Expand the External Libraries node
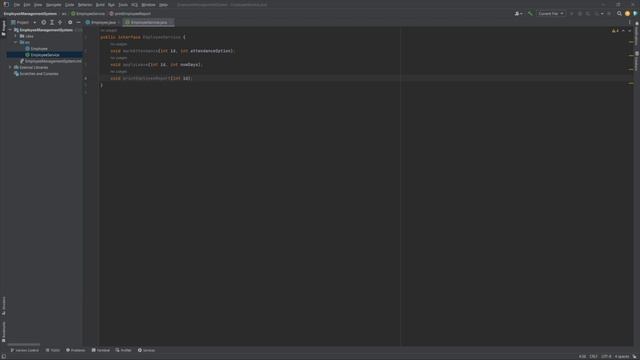This screenshot has height=360, width=640. click(10, 67)
